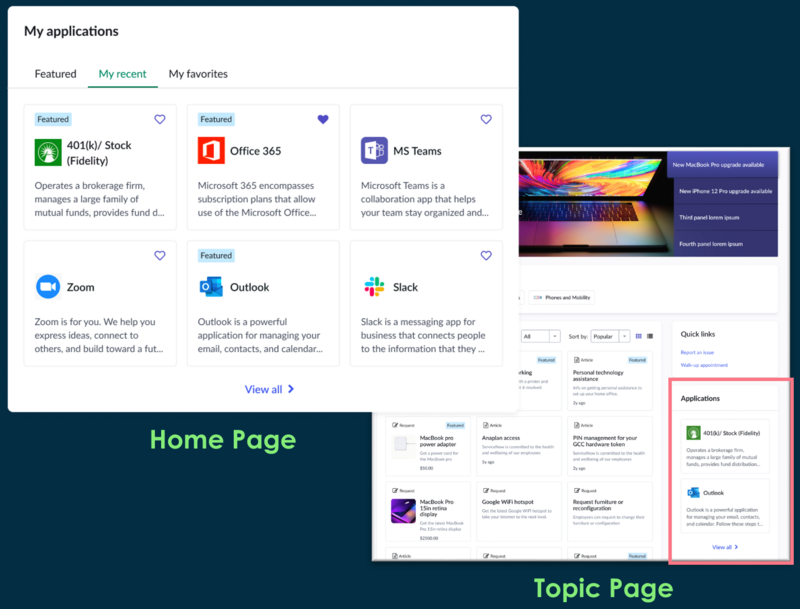Click the Phones and Mobility topic chip

pos(562,297)
